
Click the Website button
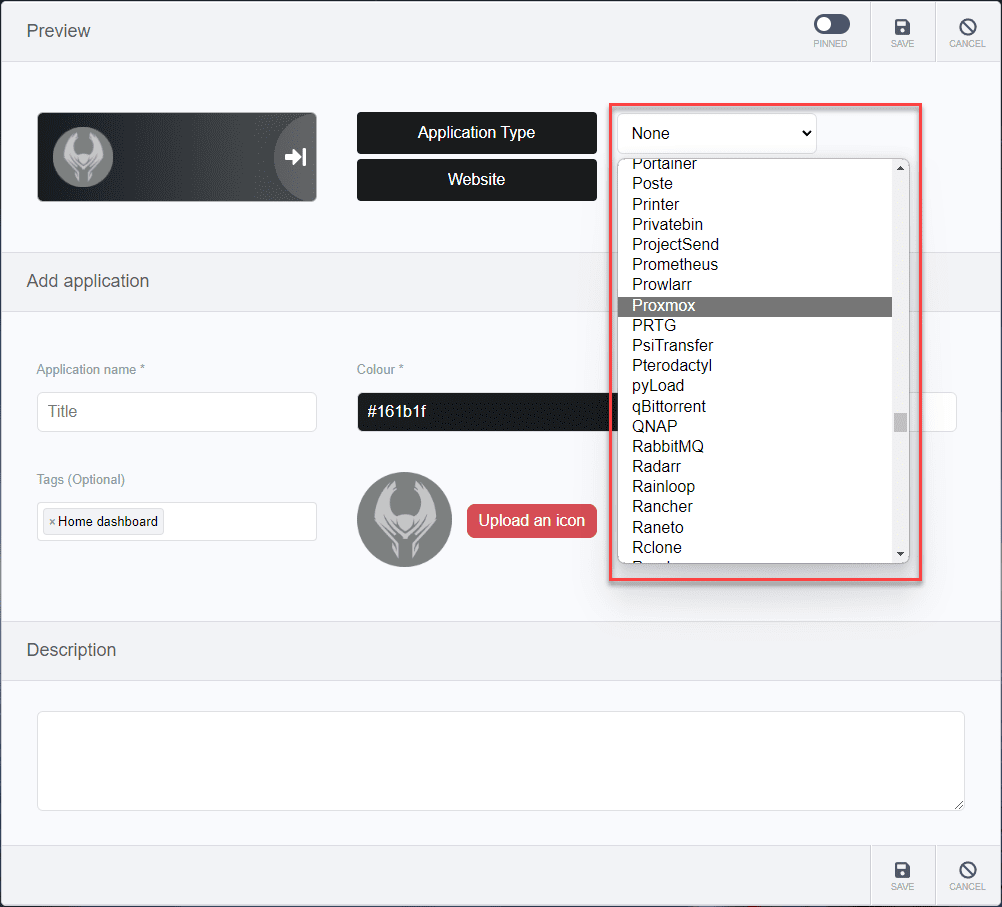click(477, 180)
